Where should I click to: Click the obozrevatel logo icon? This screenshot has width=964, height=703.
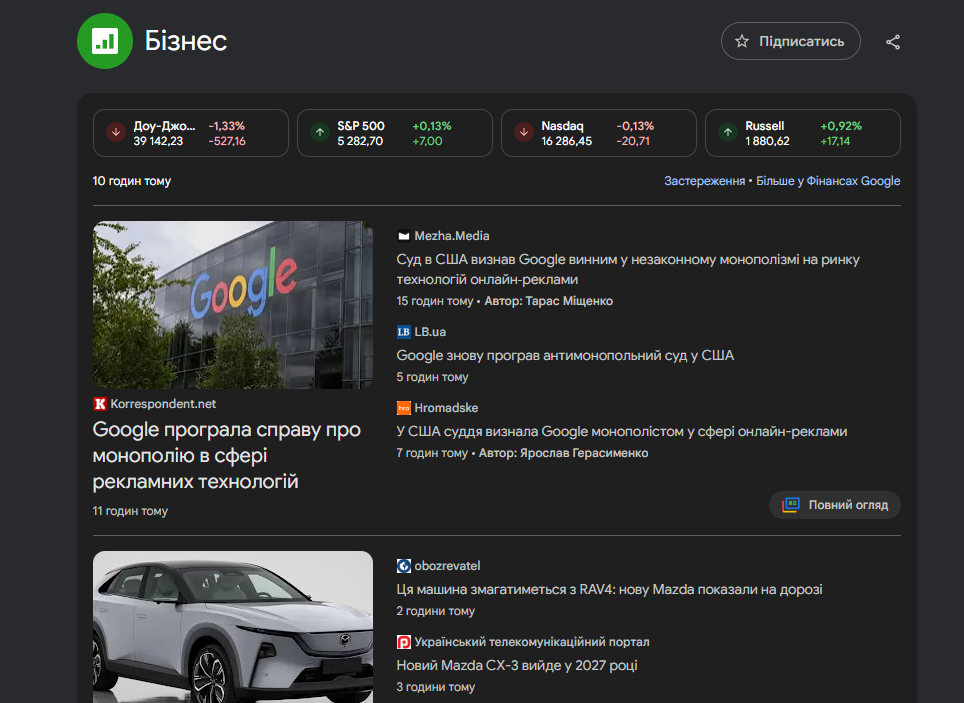tap(403, 566)
